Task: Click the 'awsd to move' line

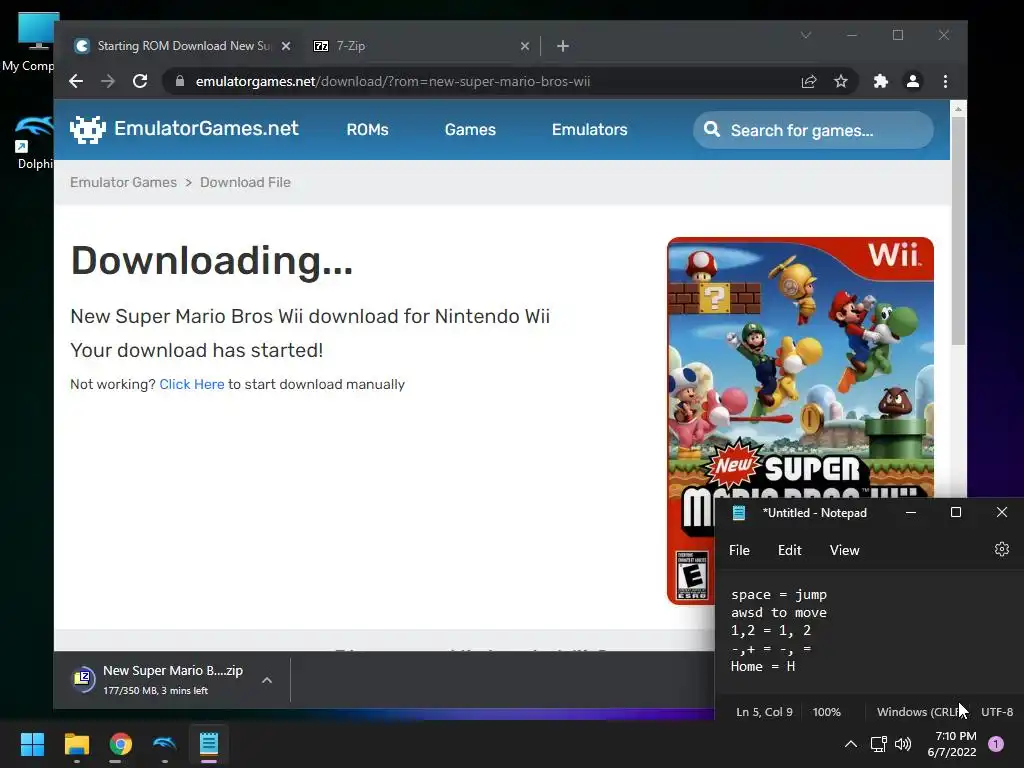Action: (x=779, y=613)
